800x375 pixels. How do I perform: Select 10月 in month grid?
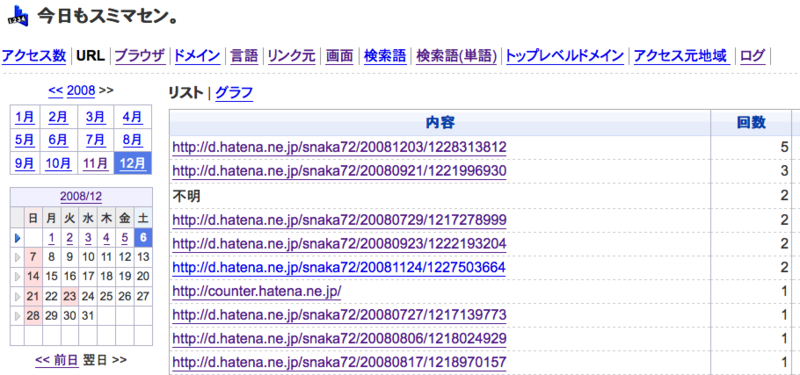pos(58,163)
